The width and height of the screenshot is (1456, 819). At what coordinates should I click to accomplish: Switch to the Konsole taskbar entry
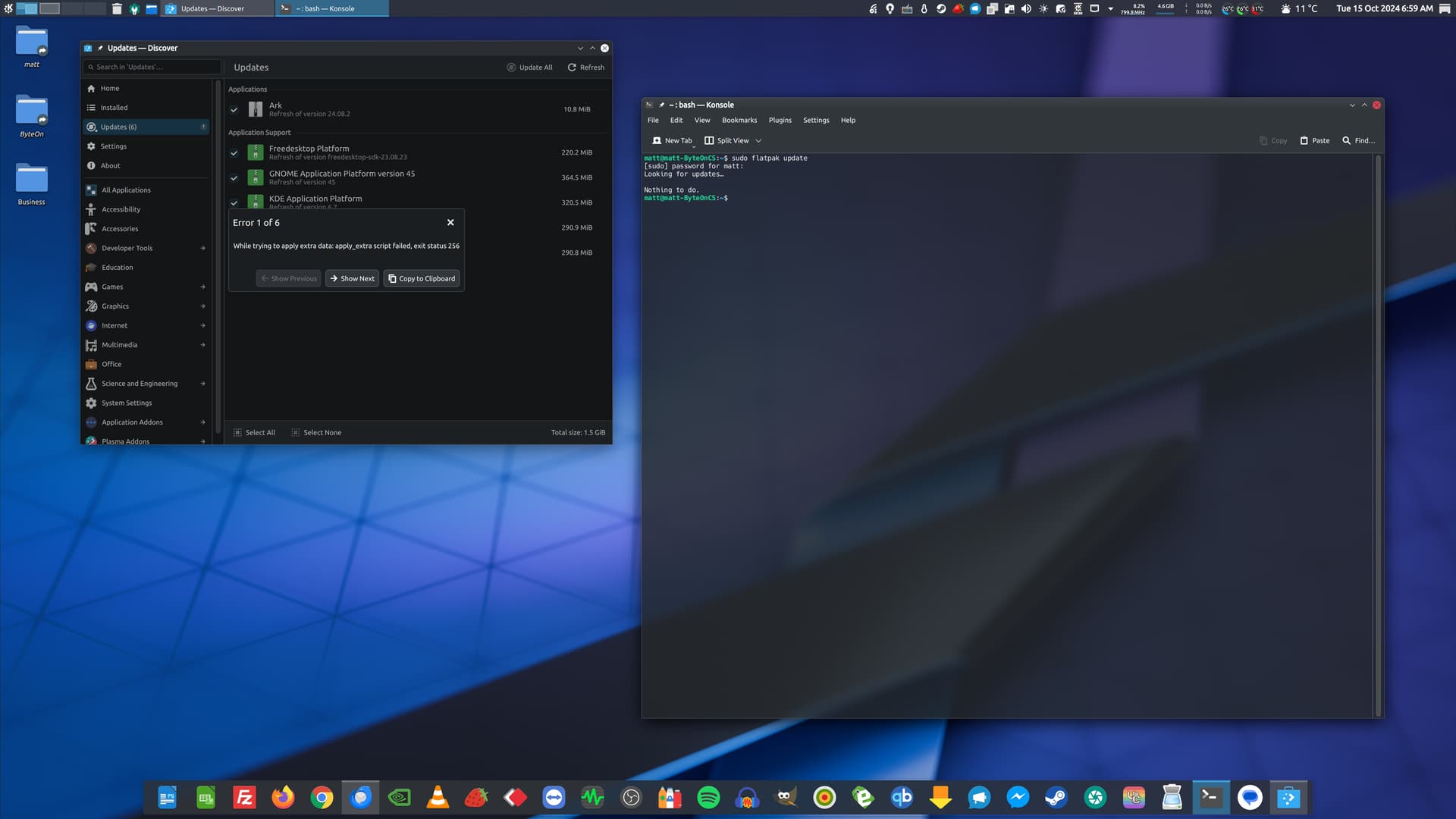tap(331, 8)
